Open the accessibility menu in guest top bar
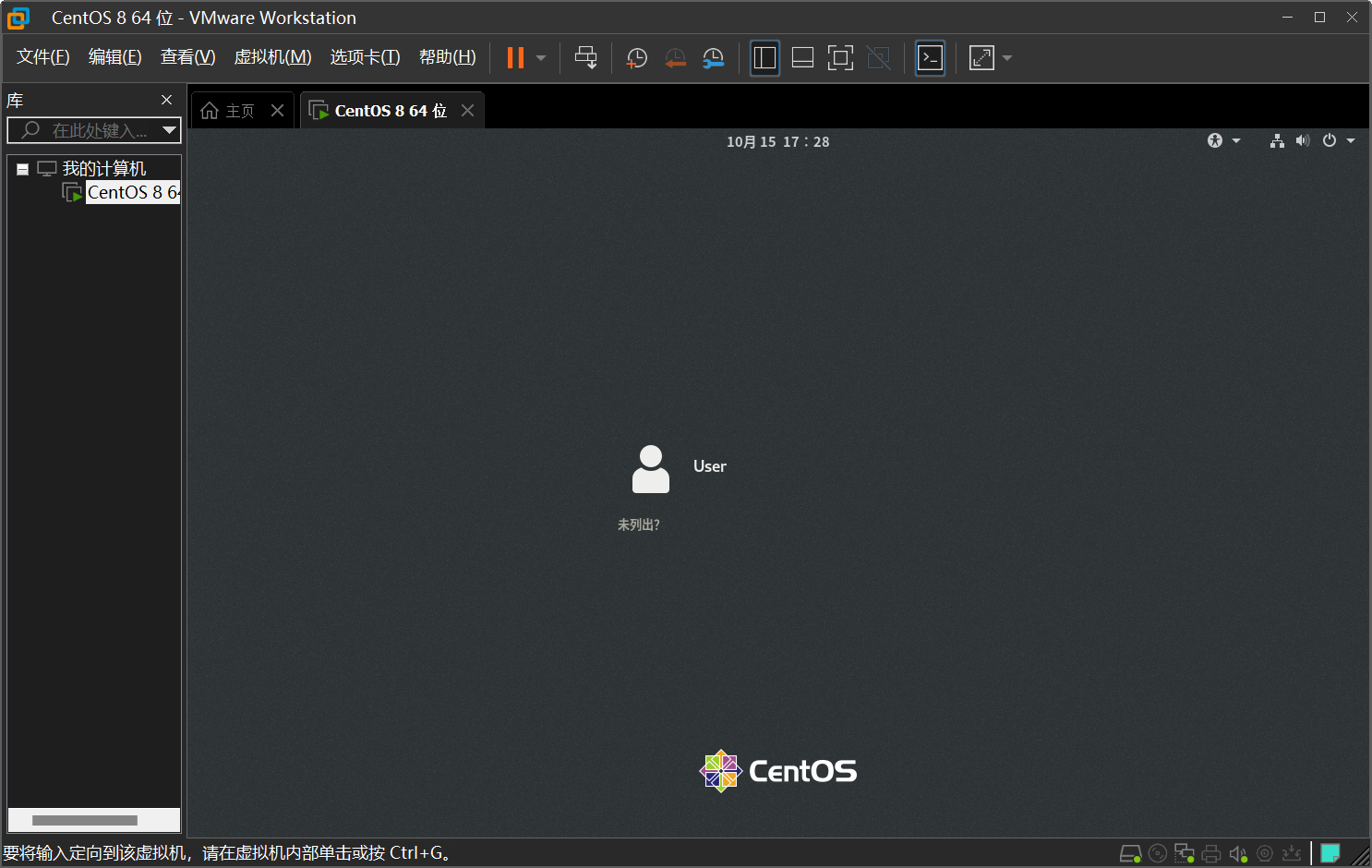Screen dimensions: 1372x868 tap(1223, 140)
